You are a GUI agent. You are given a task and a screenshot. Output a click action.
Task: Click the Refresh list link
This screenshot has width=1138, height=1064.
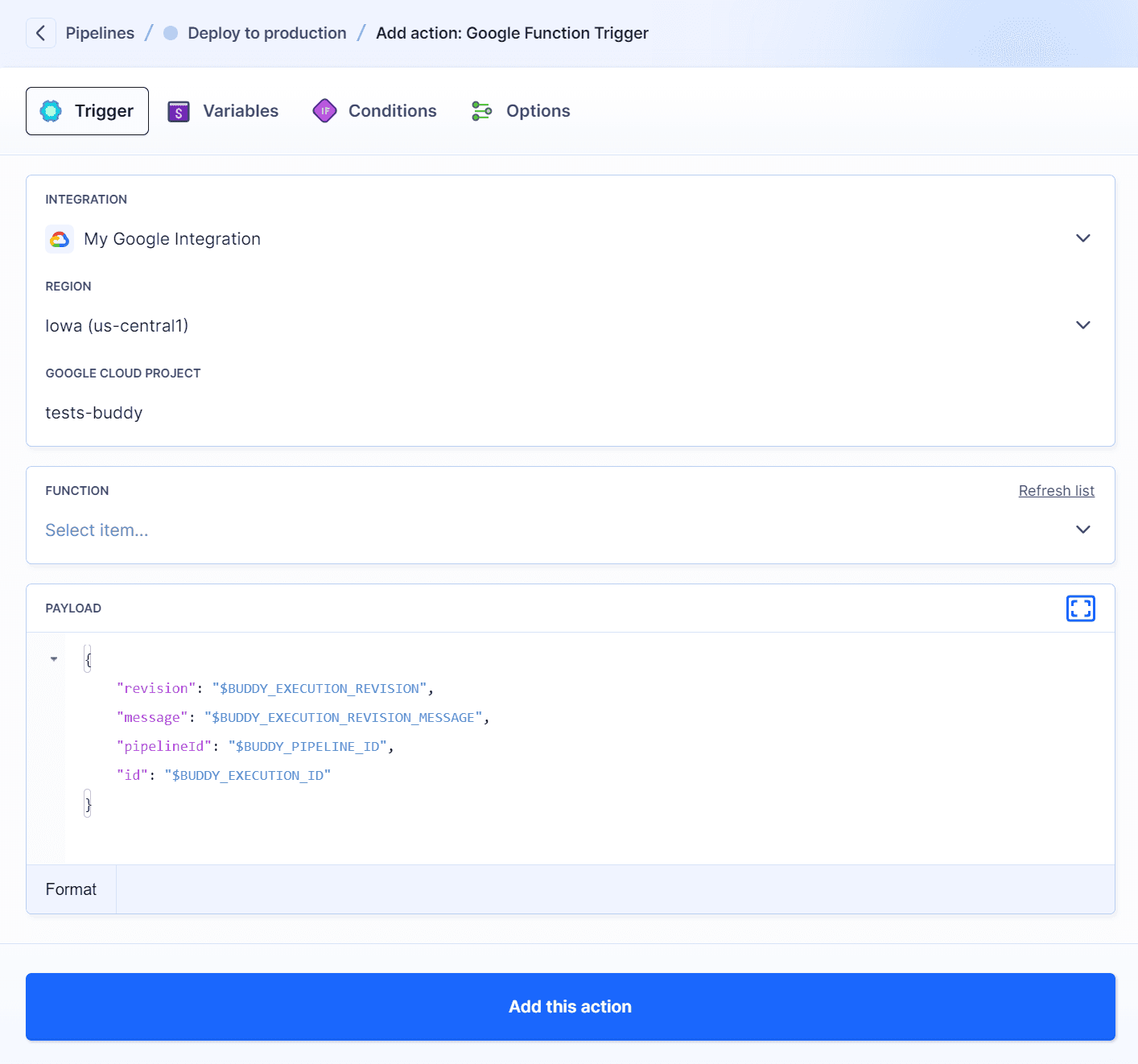[1056, 490]
